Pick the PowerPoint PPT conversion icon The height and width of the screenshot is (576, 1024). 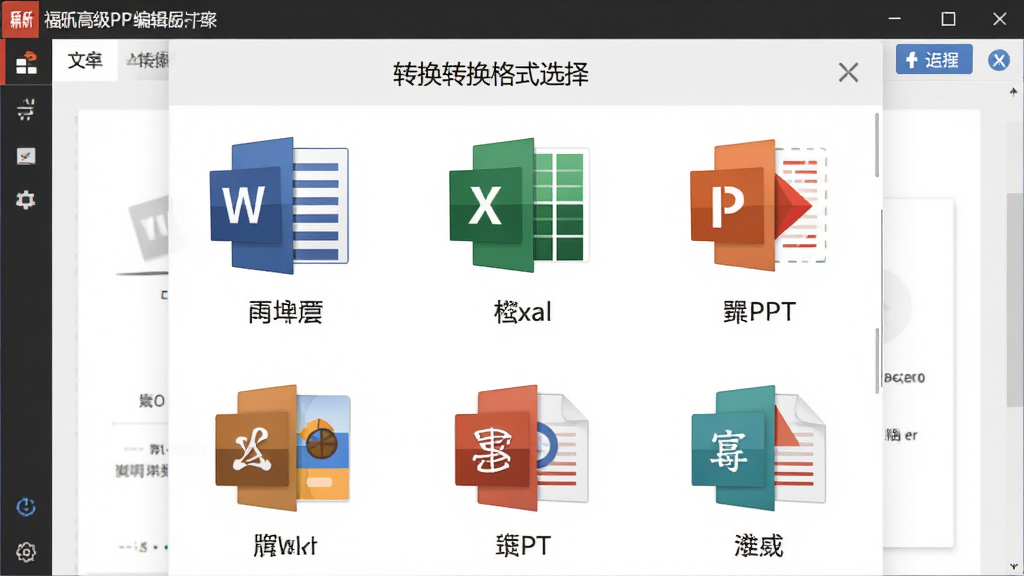759,205
